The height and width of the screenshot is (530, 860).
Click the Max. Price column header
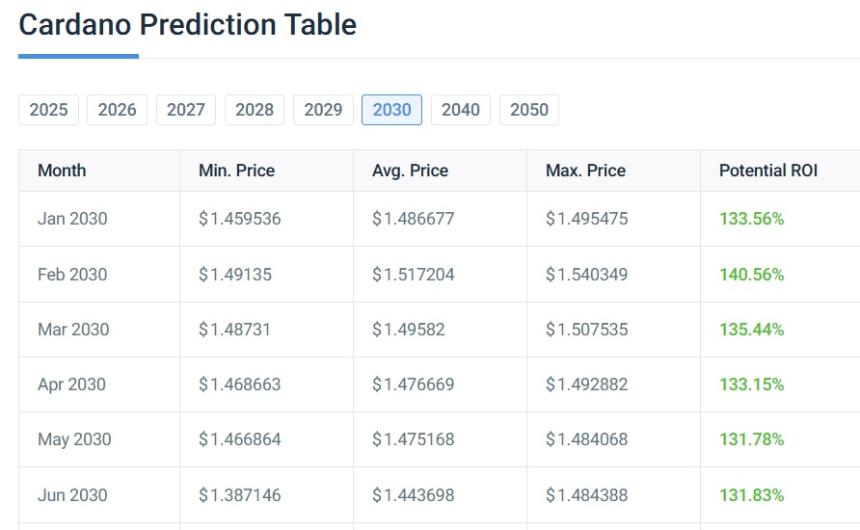585,171
